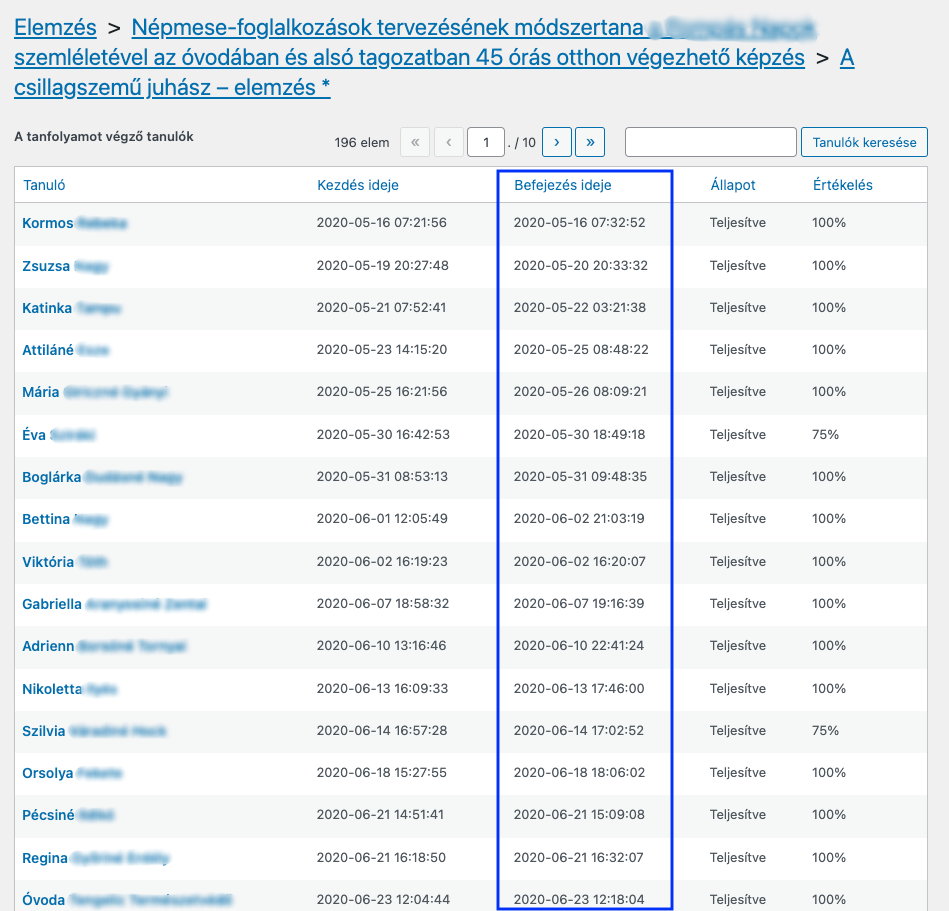Viewport: 949px width, 911px height.
Task: Open student Éva profile link
Action: coord(59,435)
